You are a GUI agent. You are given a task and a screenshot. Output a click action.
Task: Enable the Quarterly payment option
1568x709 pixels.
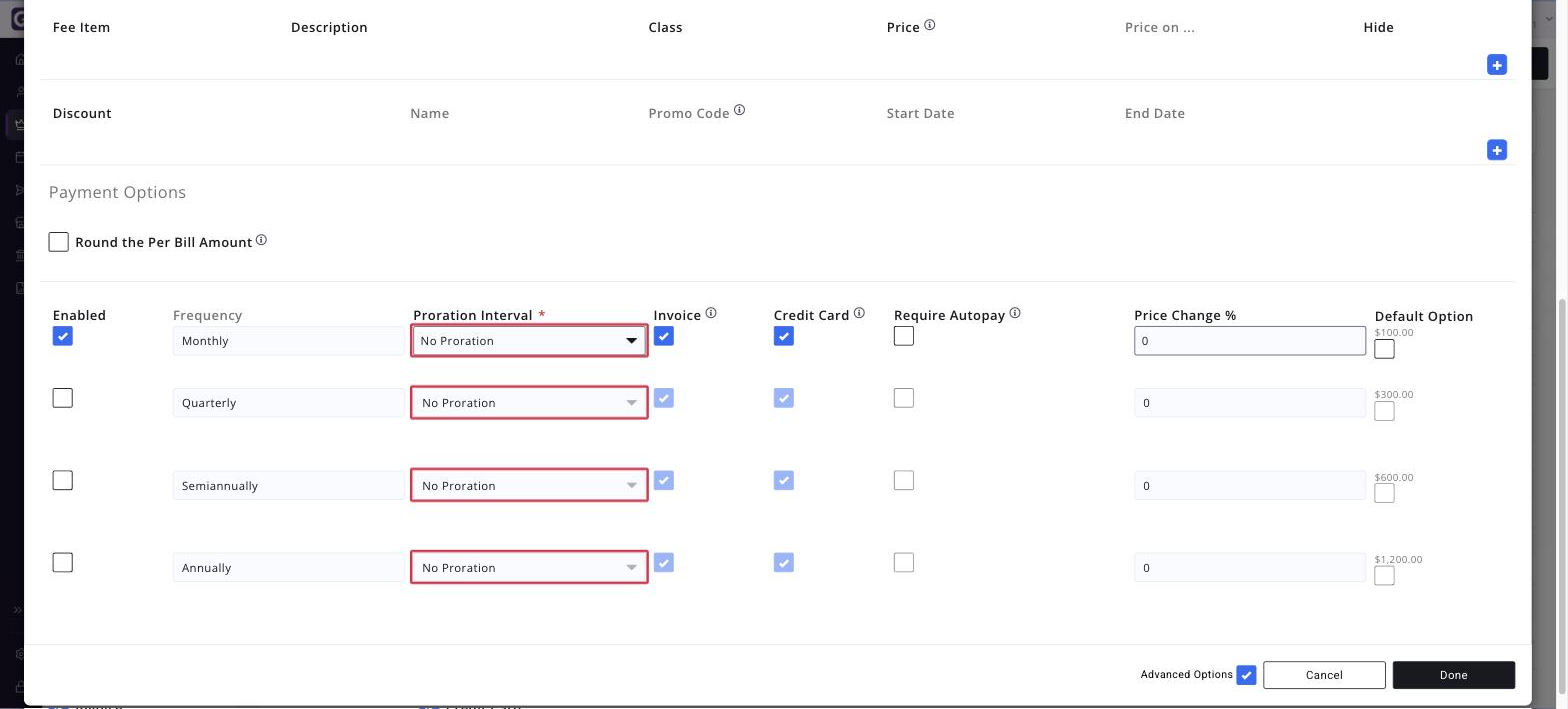[x=63, y=398]
